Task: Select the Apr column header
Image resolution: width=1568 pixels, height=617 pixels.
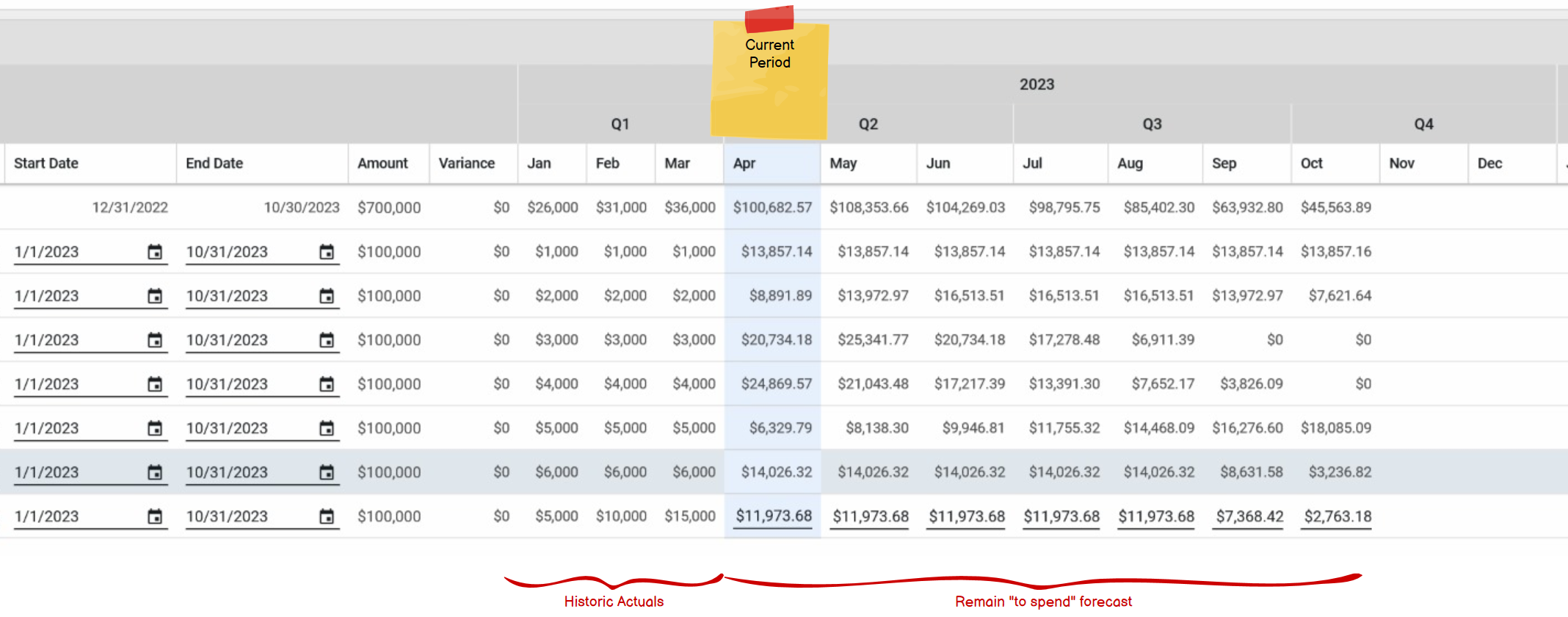Action: 744,163
